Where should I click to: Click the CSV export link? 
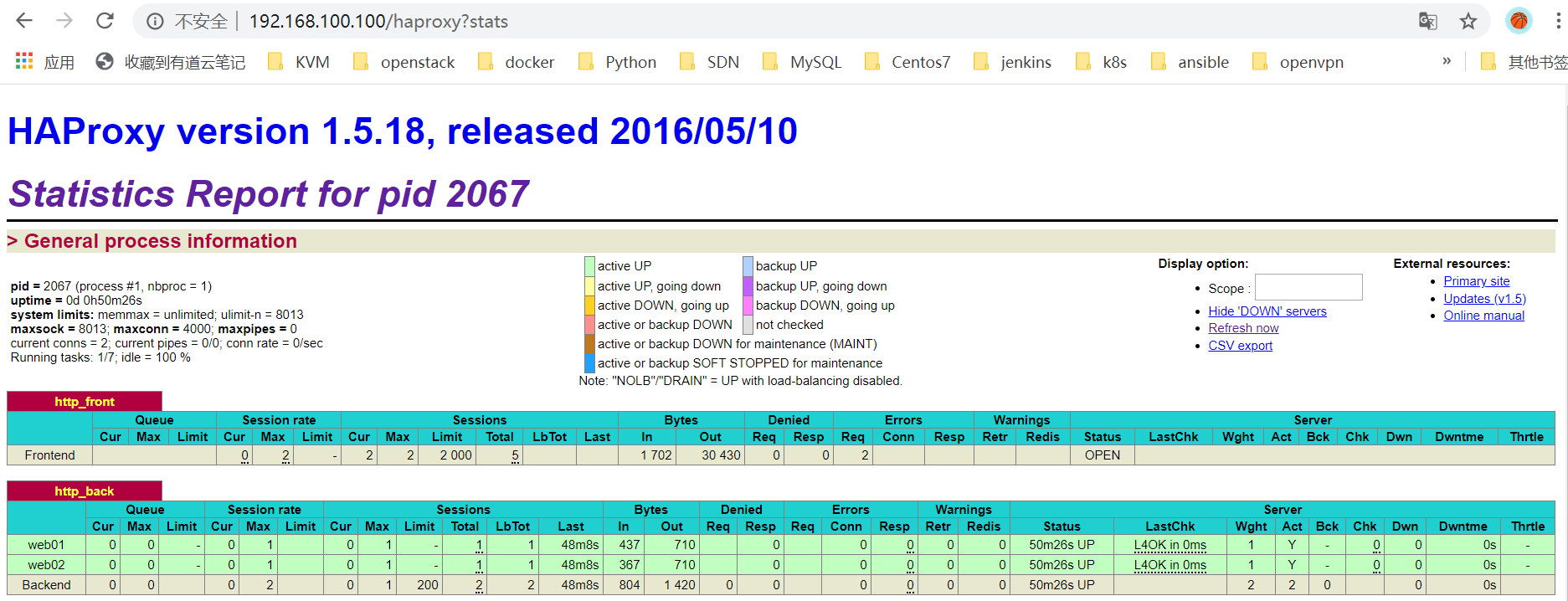pos(1240,346)
